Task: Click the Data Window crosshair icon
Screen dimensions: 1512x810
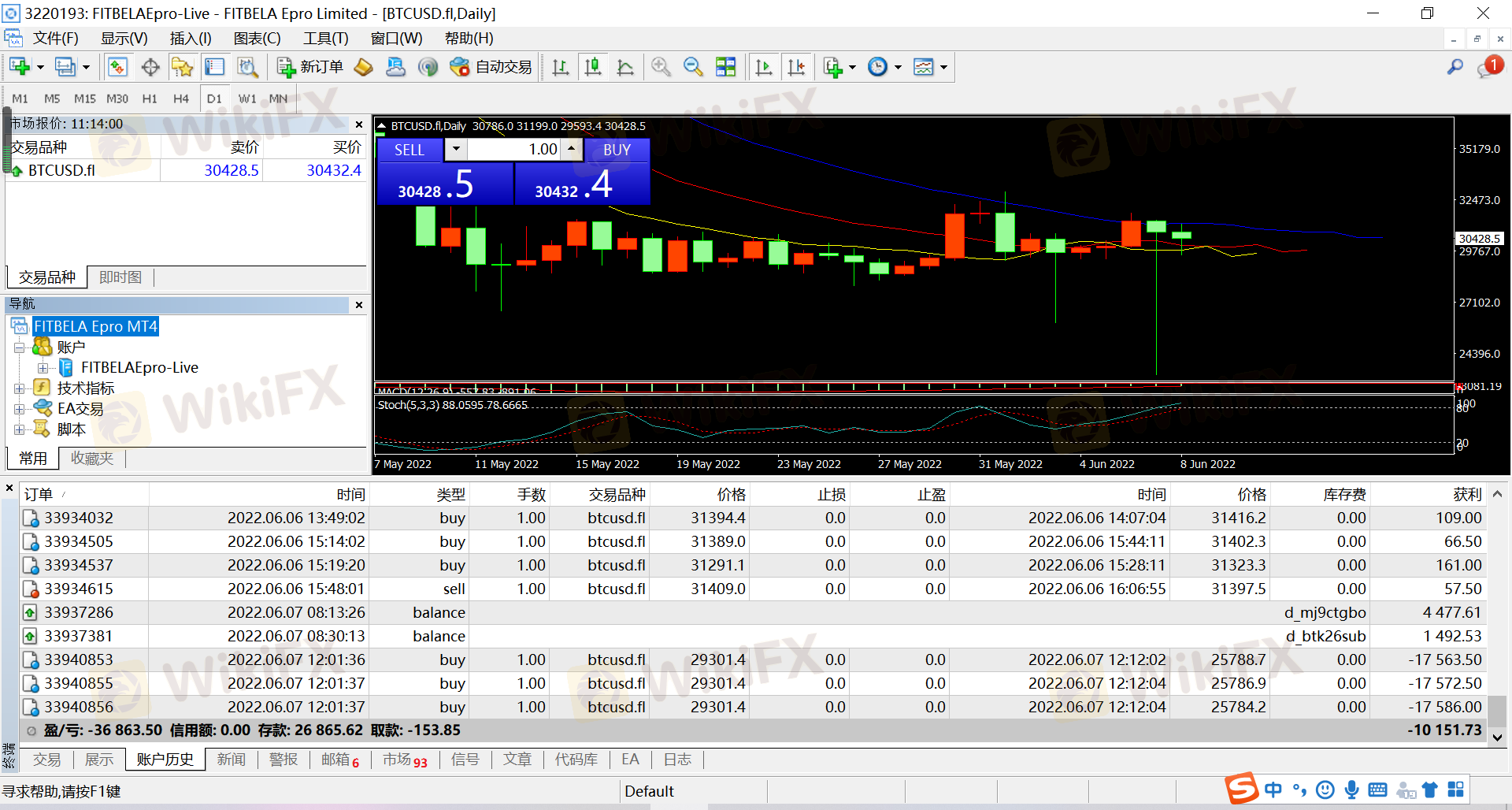Action: tap(150, 68)
